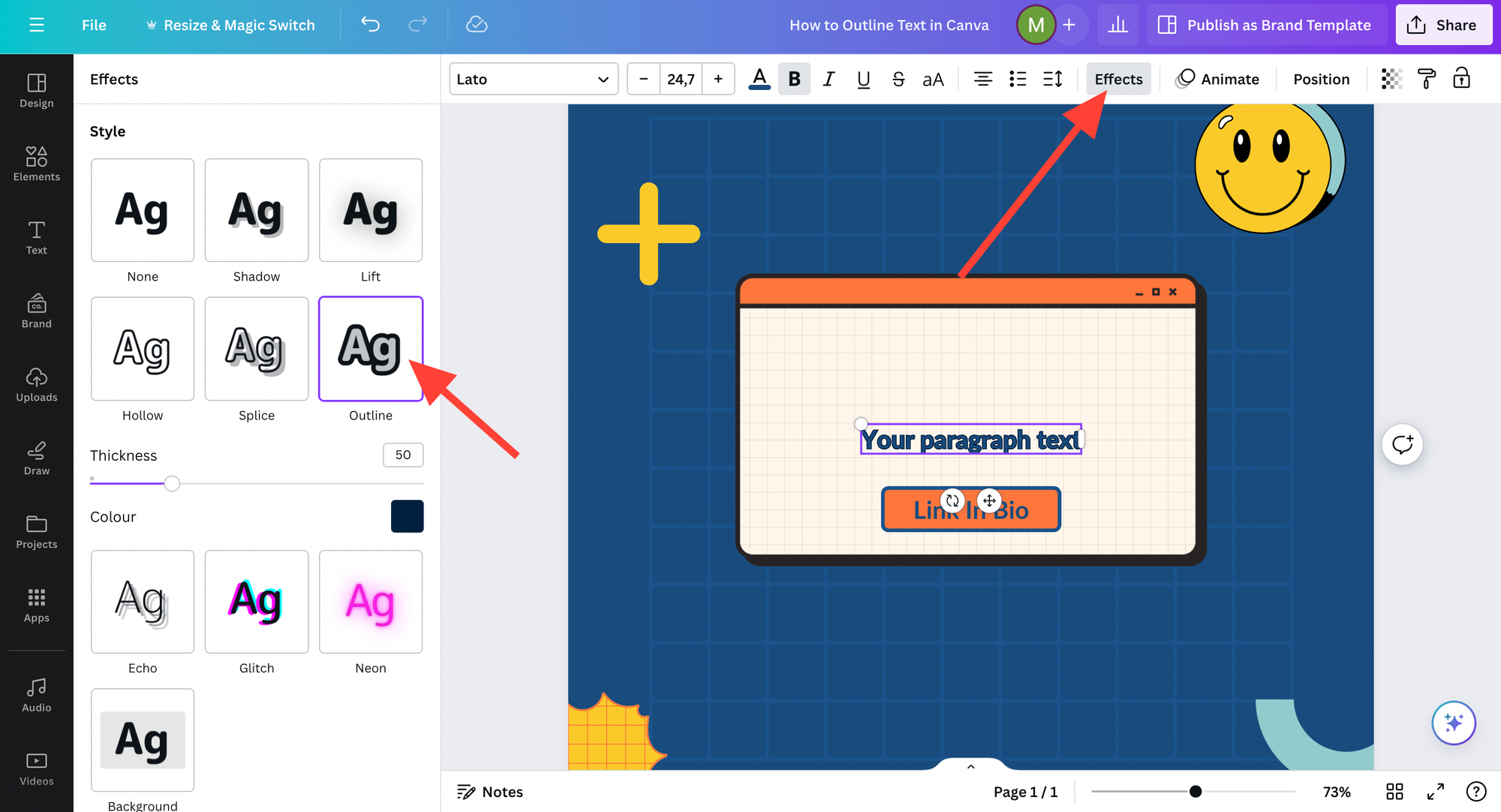
Task: Click the Position panel icon
Action: click(1322, 79)
